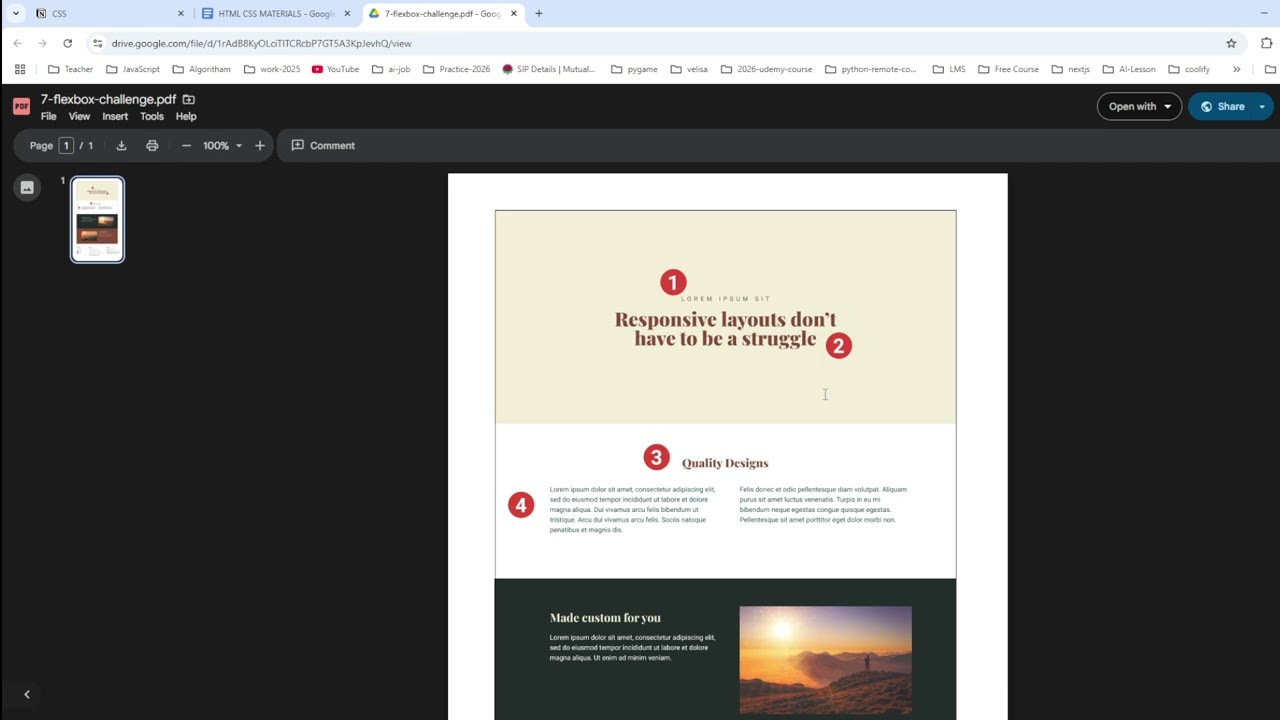Viewport: 1280px width, 720px height.
Task: Open the Practice-2026 bookmark folder
Action: tap(457, 69)
